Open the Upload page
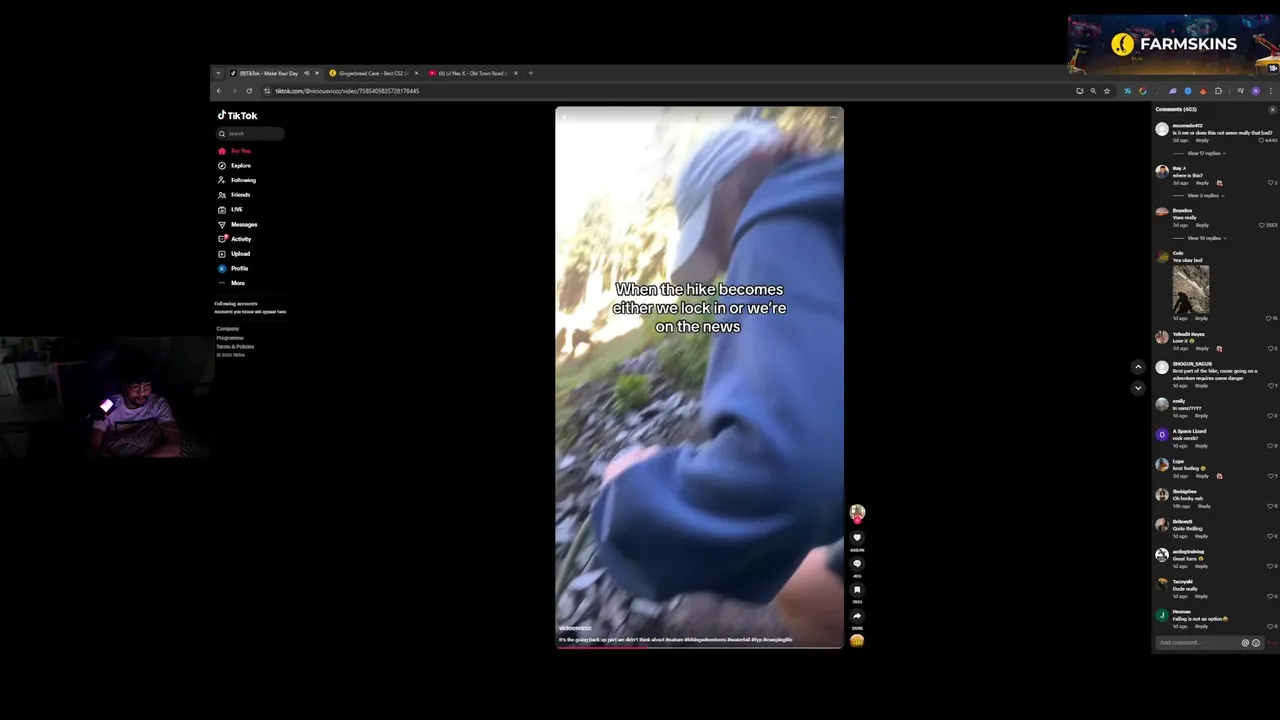The image size is (1280, 720). point(235,254)
